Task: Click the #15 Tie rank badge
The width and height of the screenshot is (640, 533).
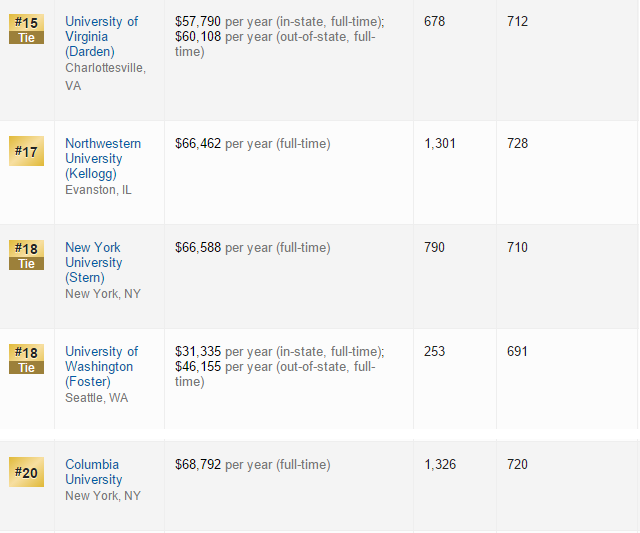Action: tap(26, 29)
